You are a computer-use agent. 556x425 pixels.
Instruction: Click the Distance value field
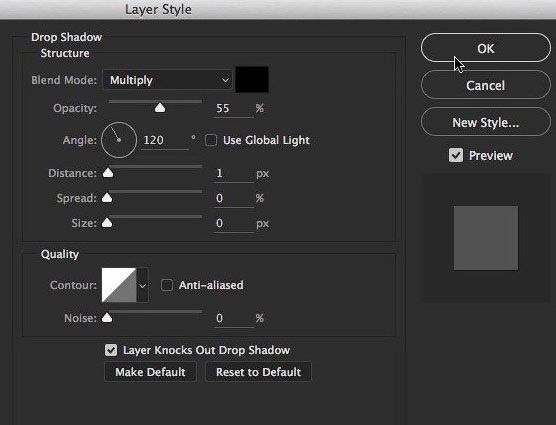tap(234, 173)
